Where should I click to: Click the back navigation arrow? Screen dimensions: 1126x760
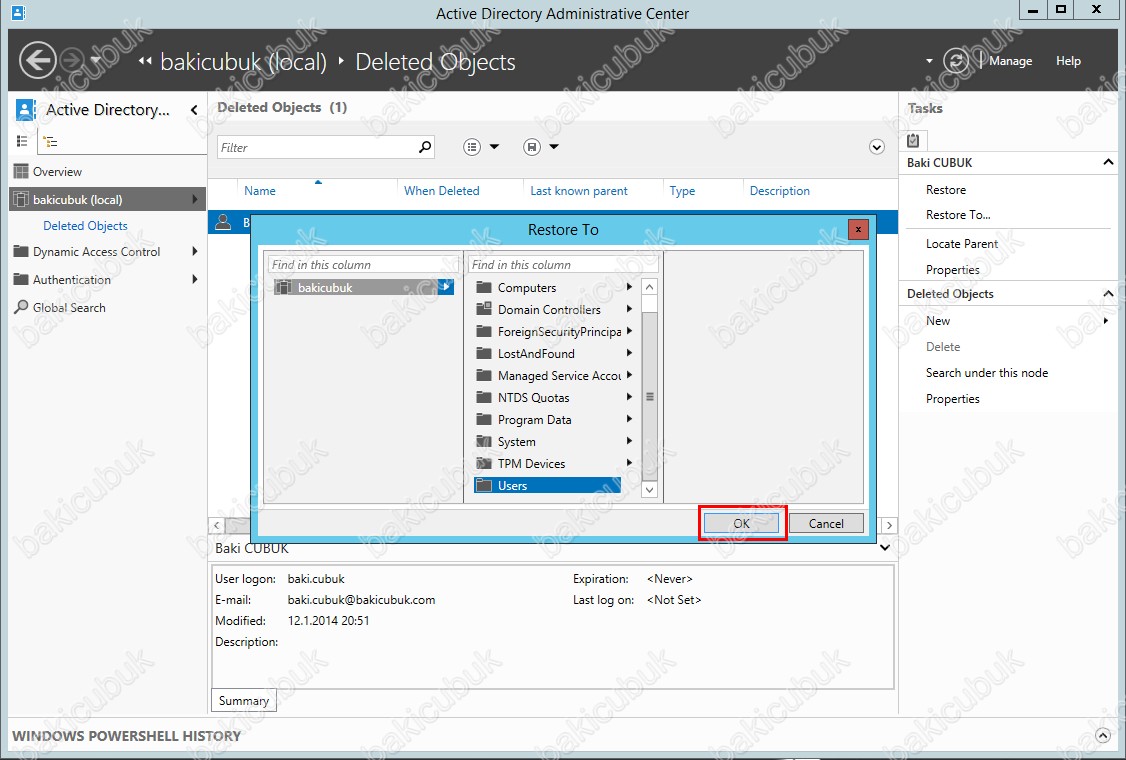coord(37,60)
